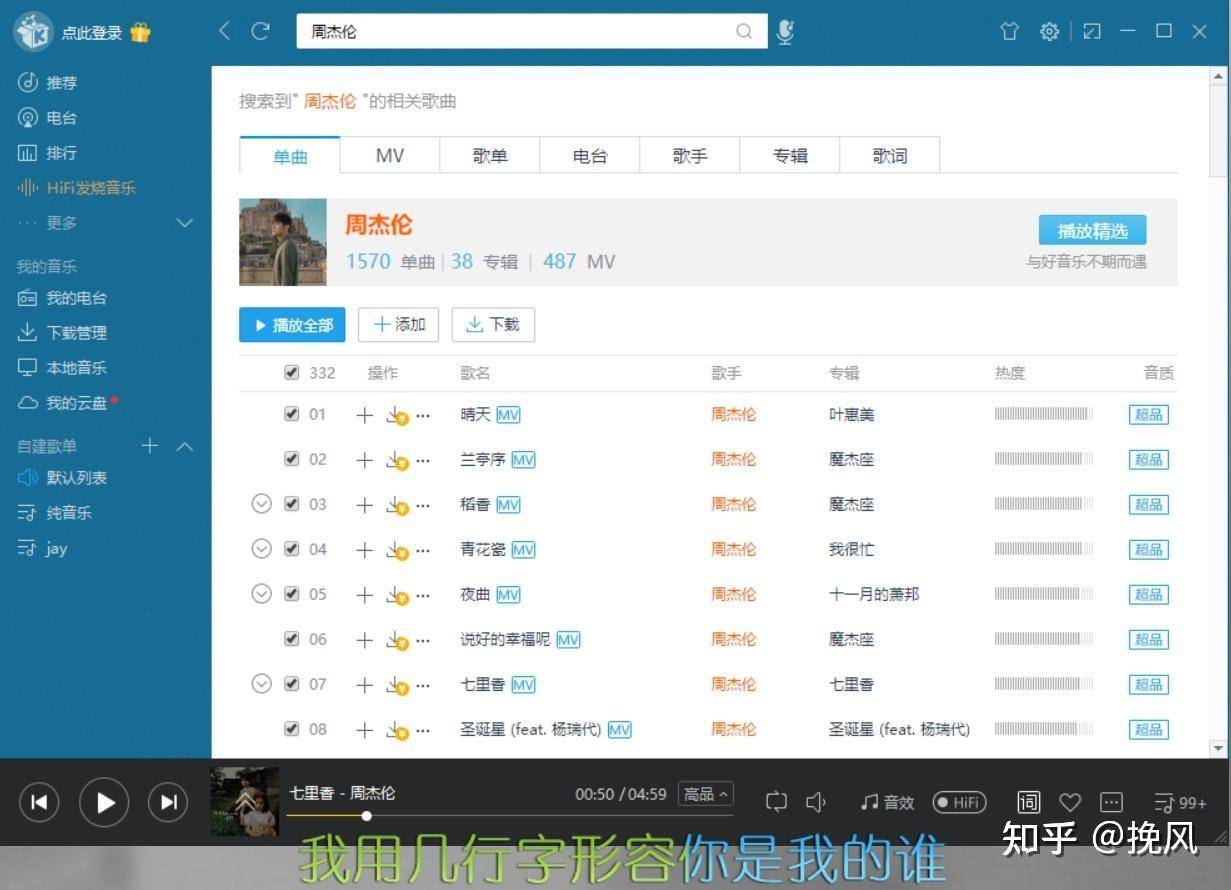Screen dimensions: 1231x890
Task: Uncheck the checkbox for song 05
Action: coord(291,593)
